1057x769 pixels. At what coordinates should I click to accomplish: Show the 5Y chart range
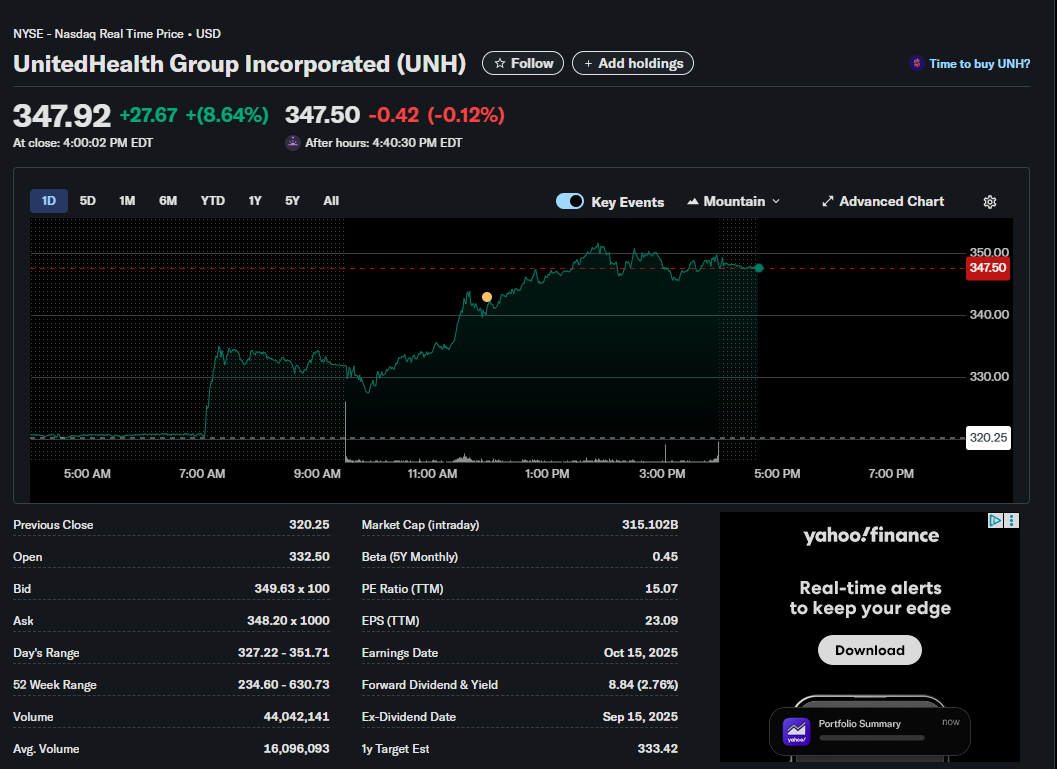tap(292, 201)
